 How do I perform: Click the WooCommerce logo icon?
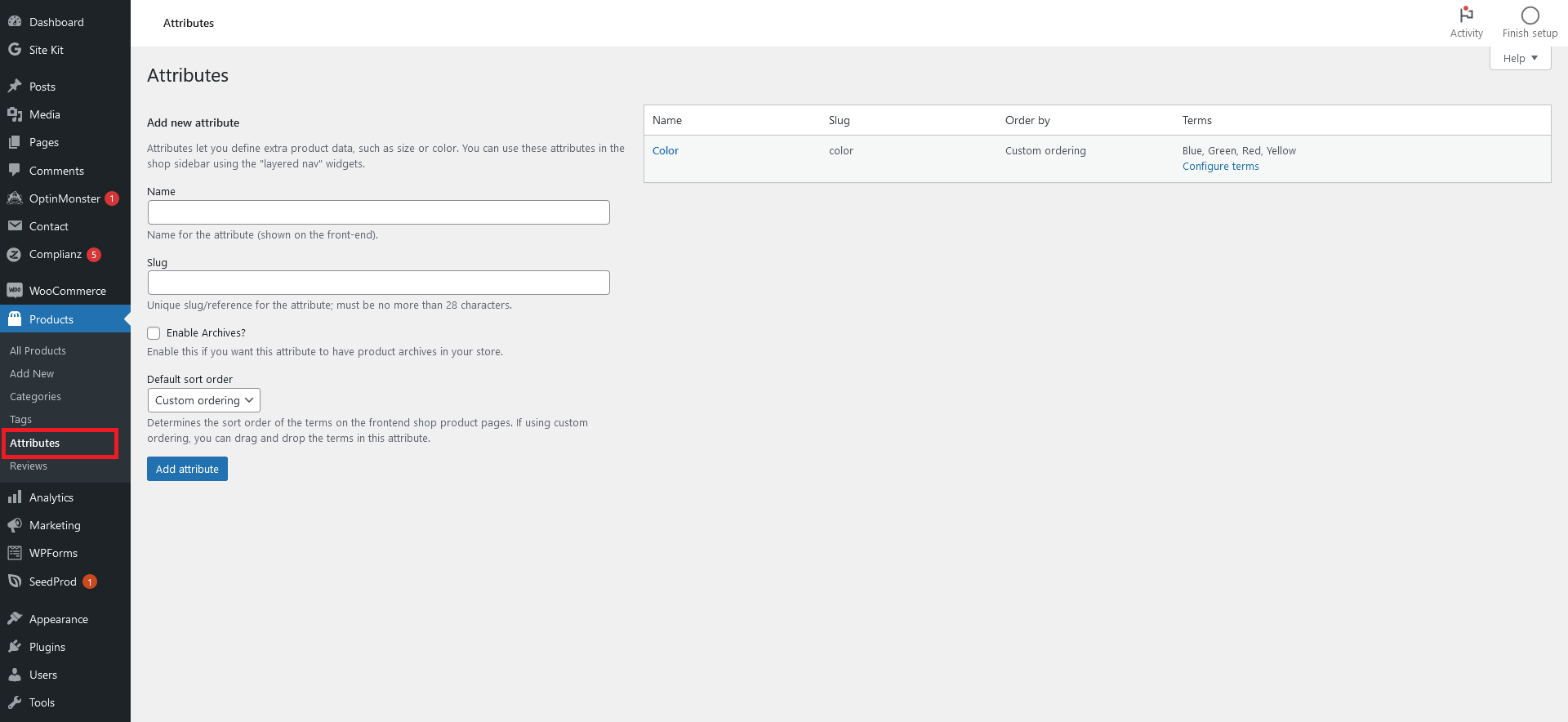(x=15, y=291)
